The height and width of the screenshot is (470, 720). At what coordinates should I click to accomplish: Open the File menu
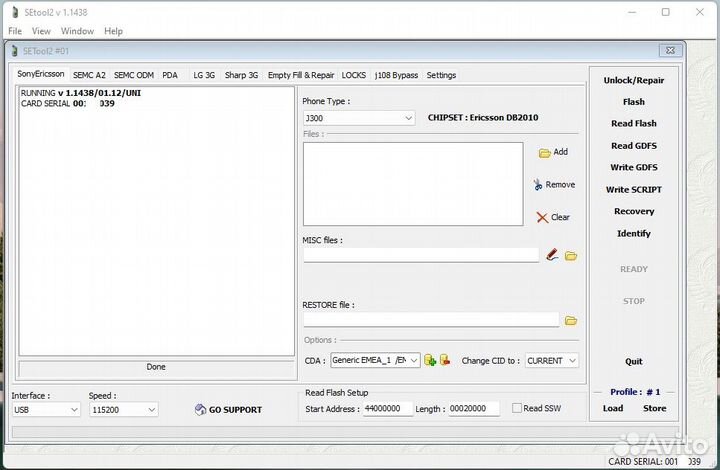15,31
